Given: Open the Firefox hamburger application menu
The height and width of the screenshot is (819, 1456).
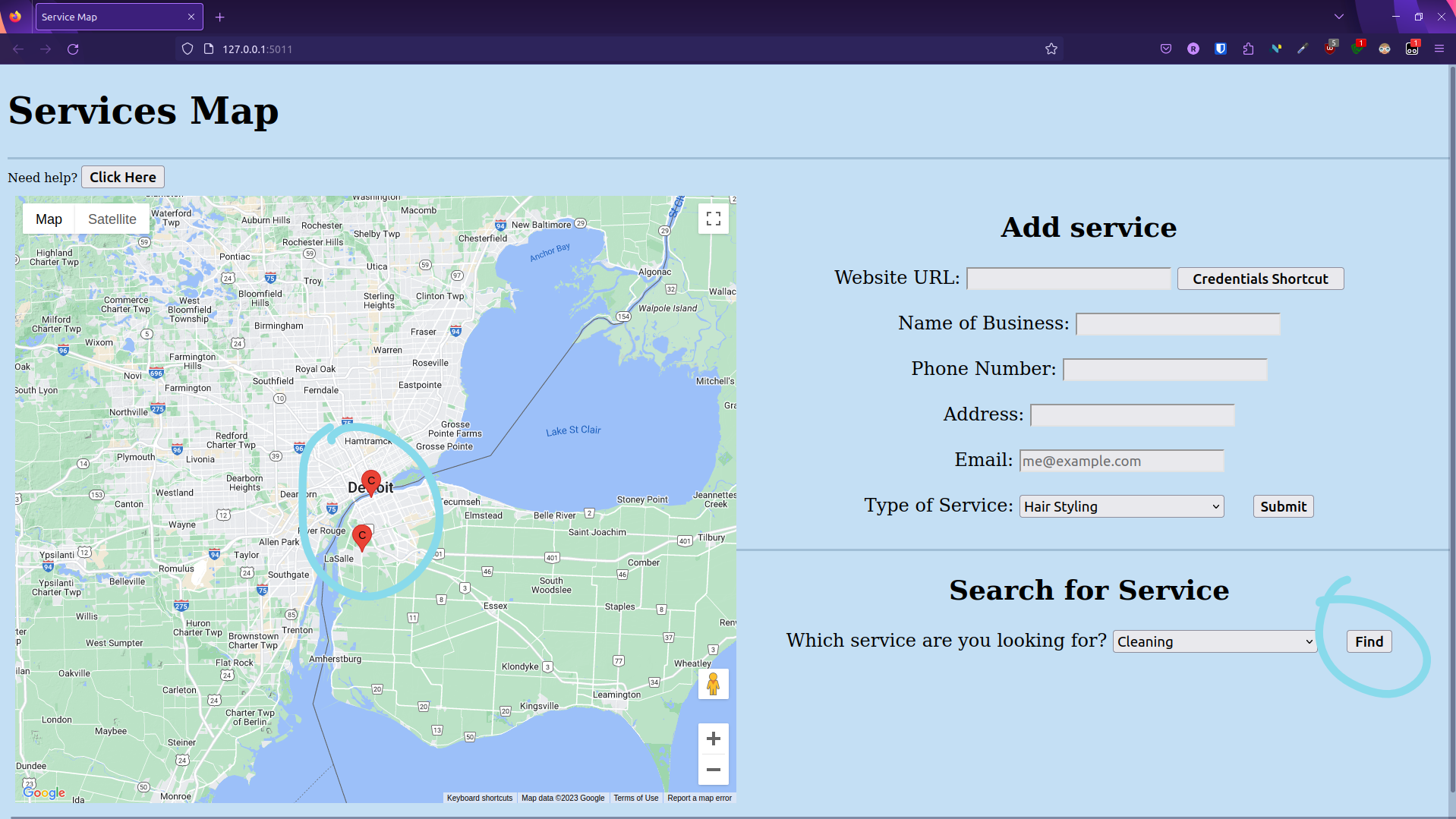Looking at the screenshot, I should 1439,49.
